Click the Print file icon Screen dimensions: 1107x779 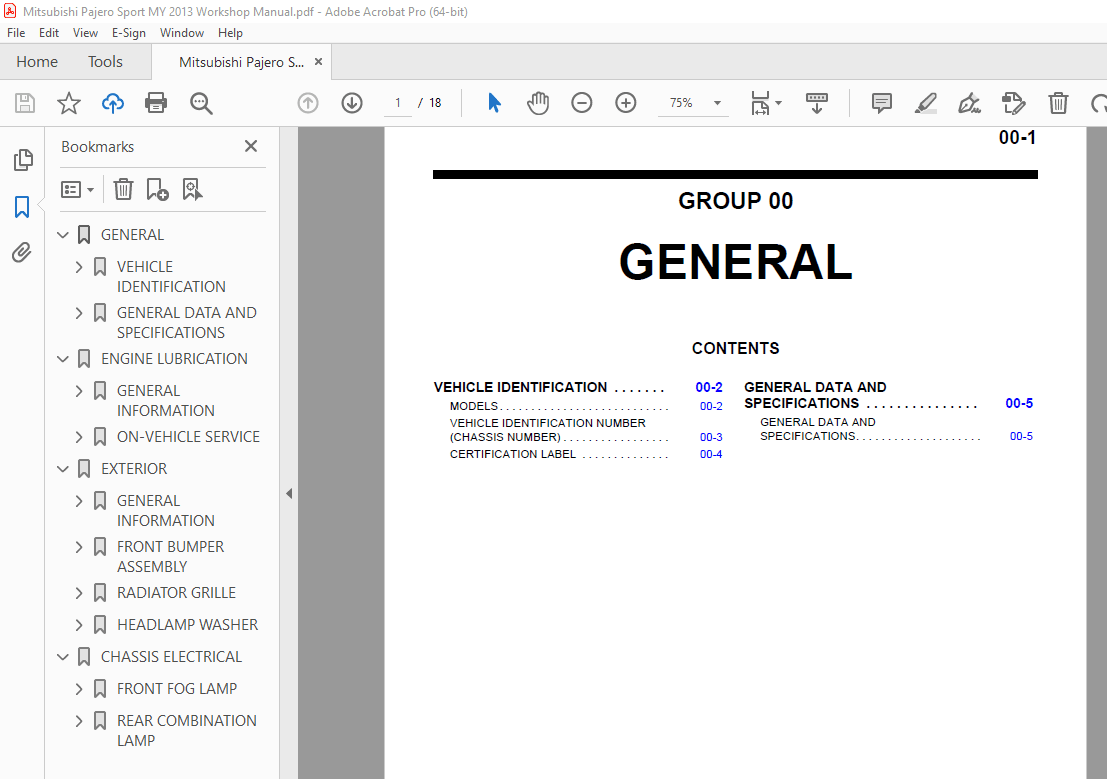coord(155,103)
